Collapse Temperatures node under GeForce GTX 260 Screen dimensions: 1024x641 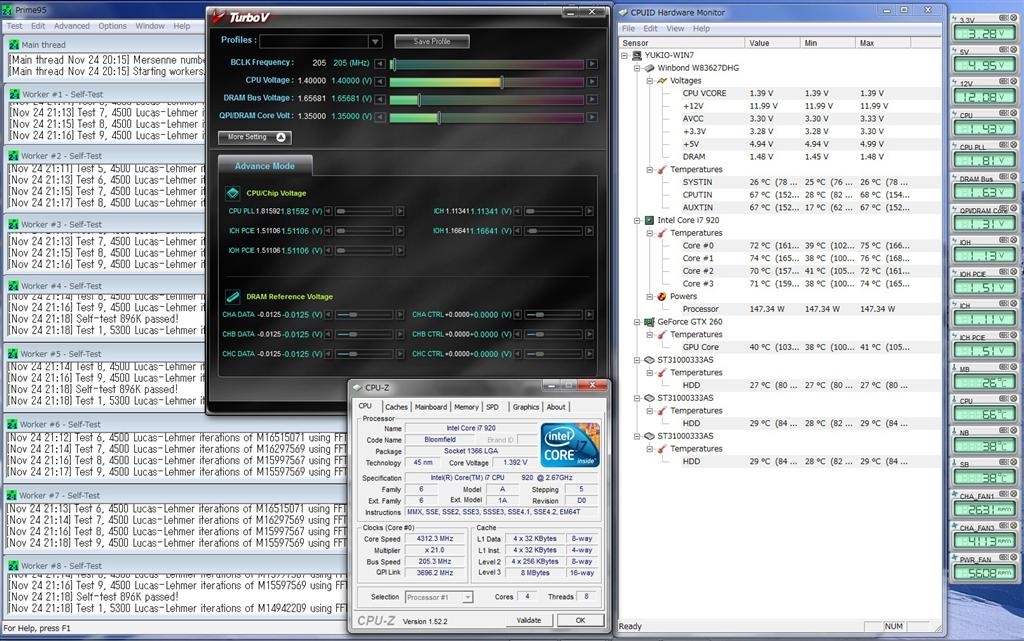[x=650, y=335]
